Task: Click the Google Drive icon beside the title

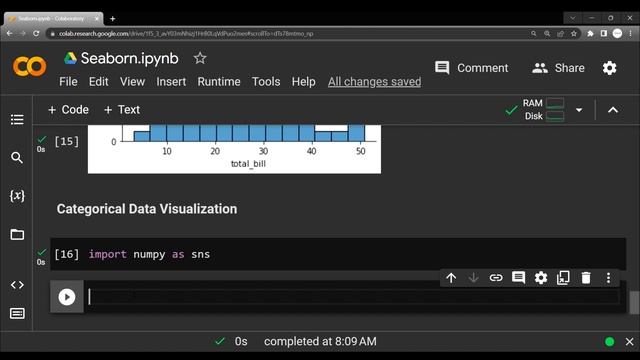Action: [70, 58]
